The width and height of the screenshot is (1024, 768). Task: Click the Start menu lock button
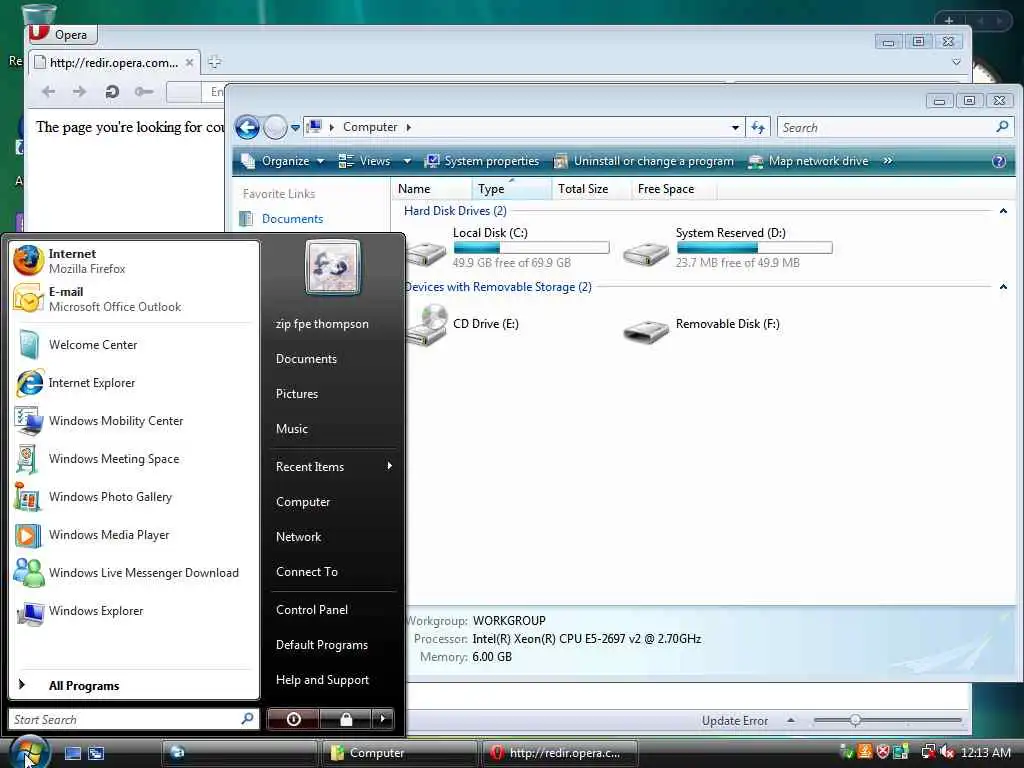coord(345,719)
